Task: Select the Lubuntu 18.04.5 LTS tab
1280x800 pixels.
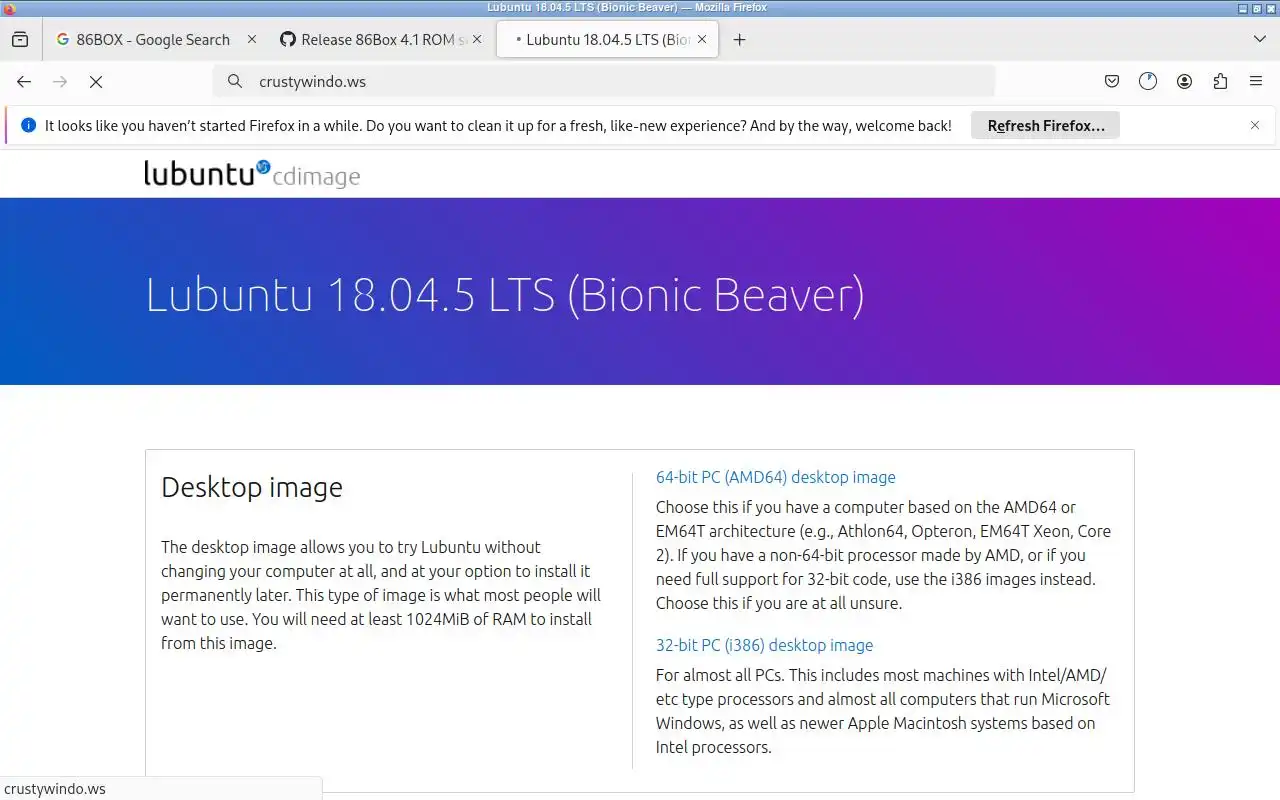Action: (607, 40)
